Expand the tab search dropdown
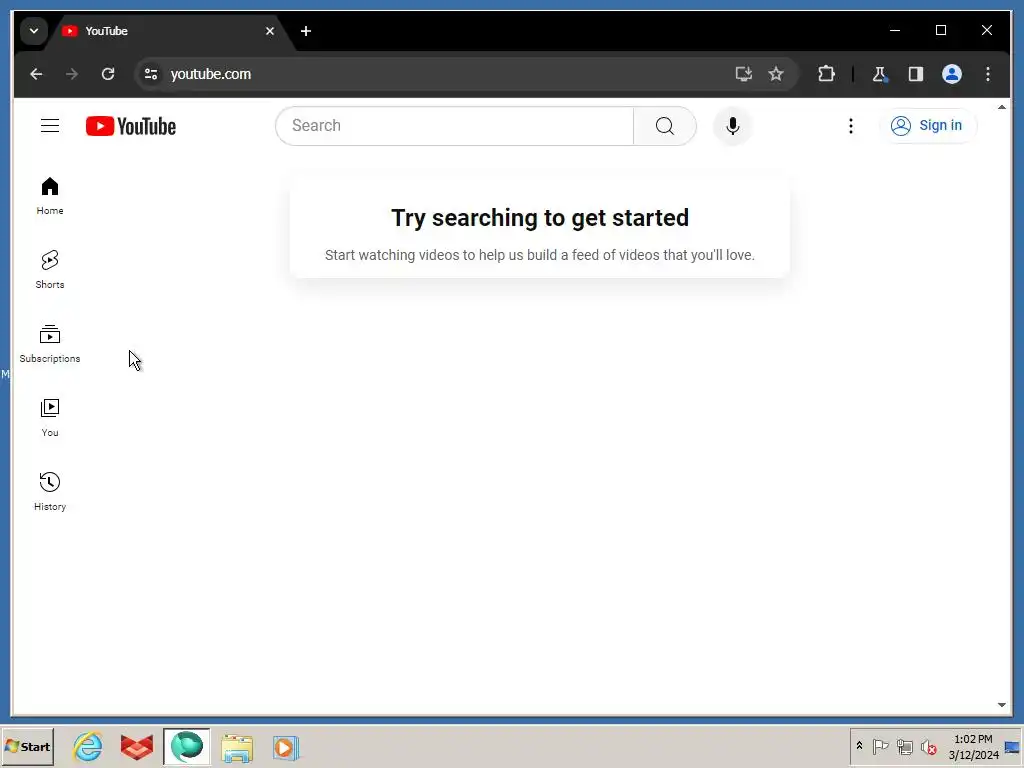 (x=34, y=31)
